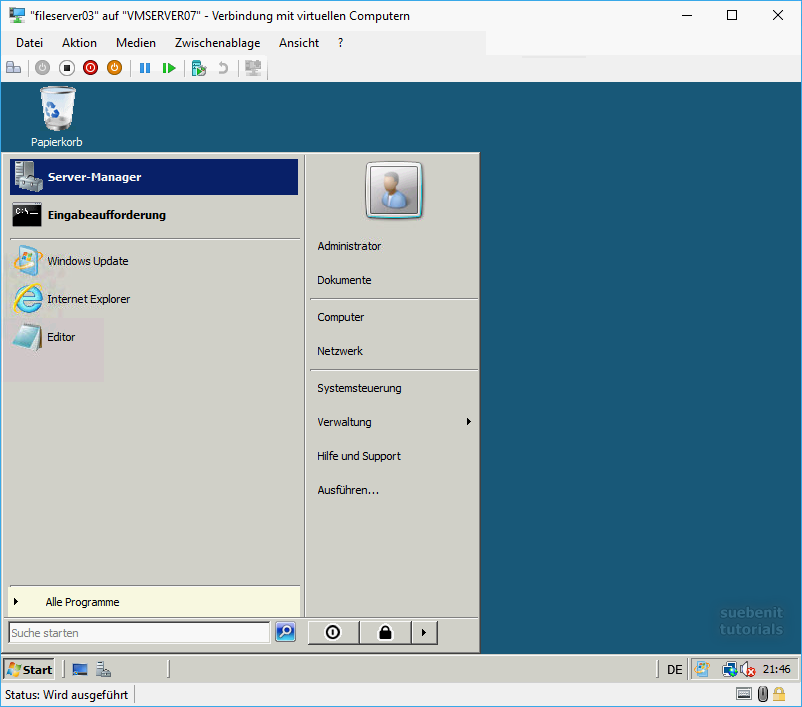
Task: Open Netzwerk
Action: point(340,351)
